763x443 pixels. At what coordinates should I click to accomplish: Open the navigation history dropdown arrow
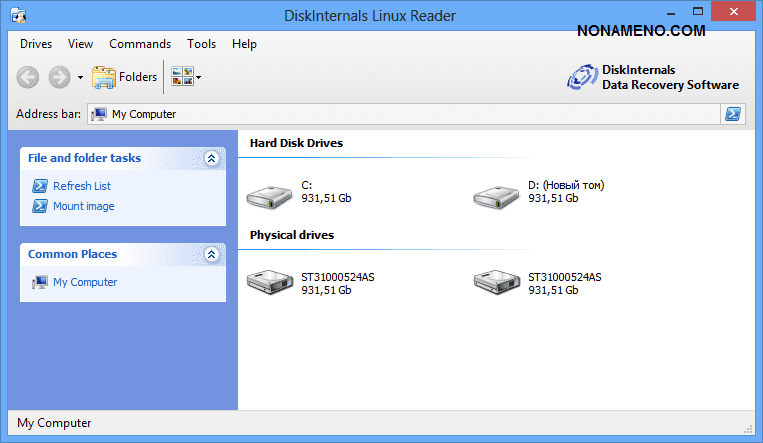(x=80, y=77)
